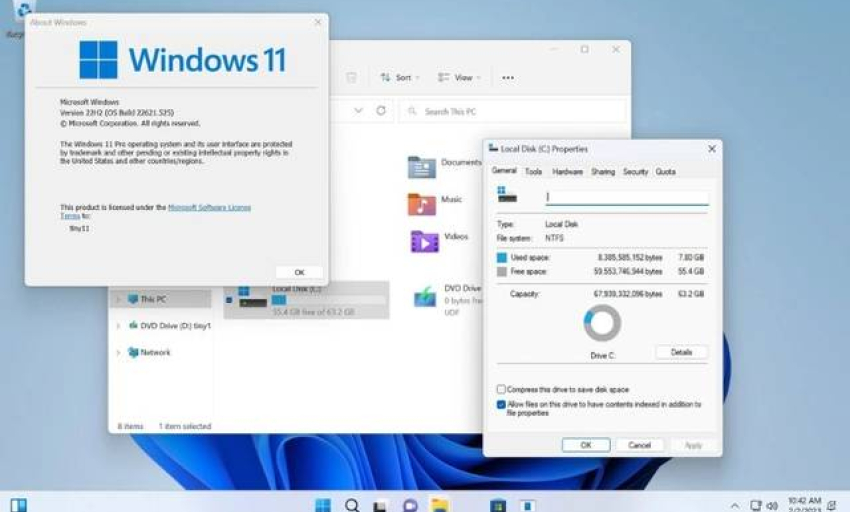
Task: Expand Network tree node
Action: 118,353
